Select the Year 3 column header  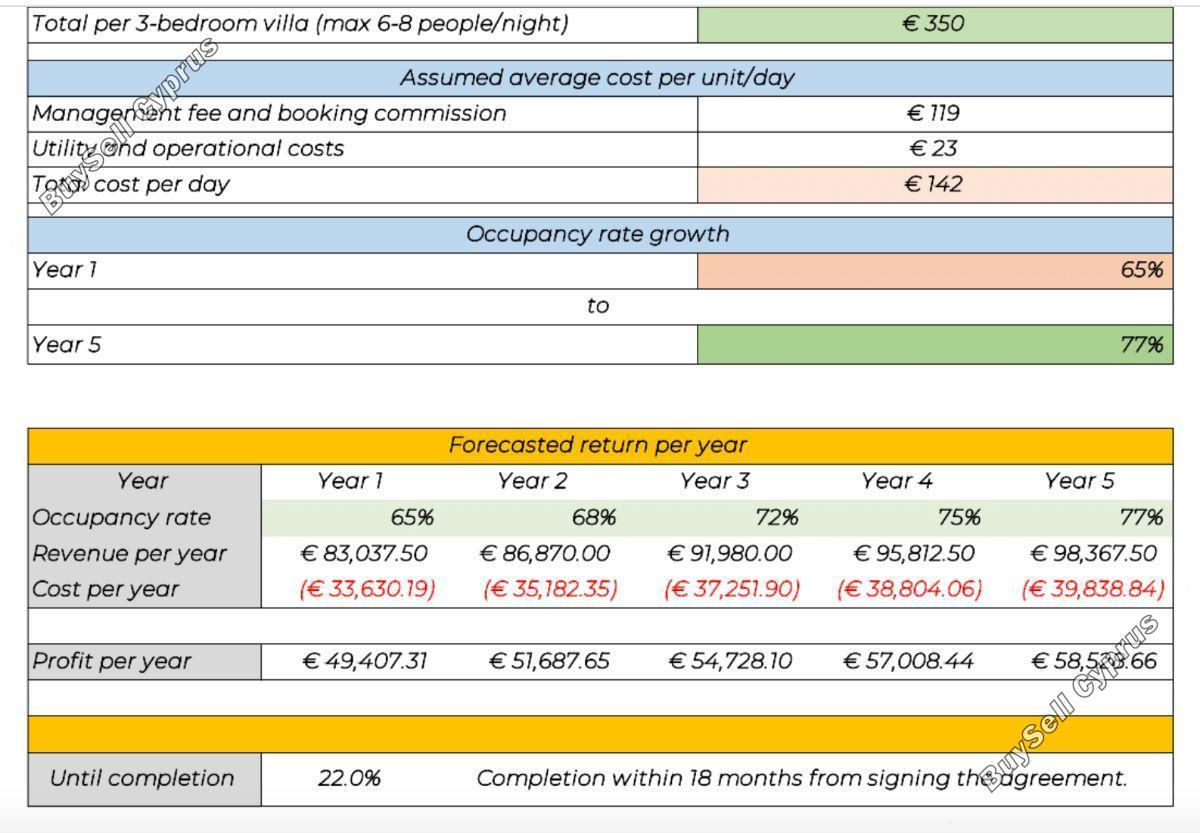pos(714,481)
